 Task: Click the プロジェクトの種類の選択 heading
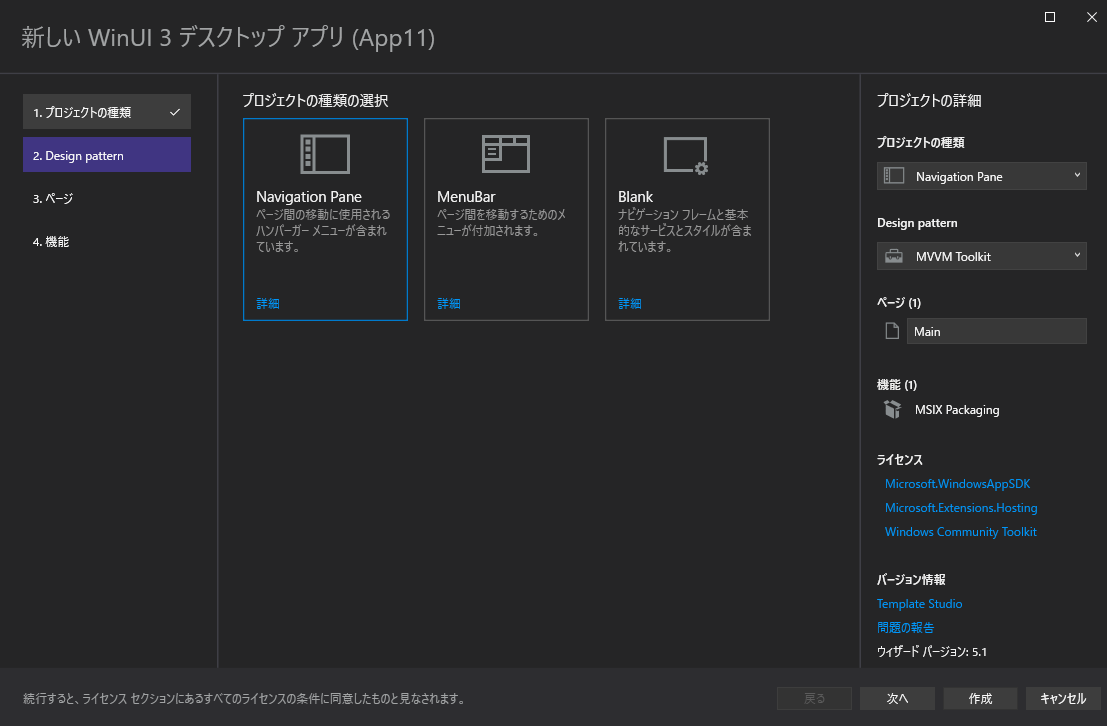(316, 100)
